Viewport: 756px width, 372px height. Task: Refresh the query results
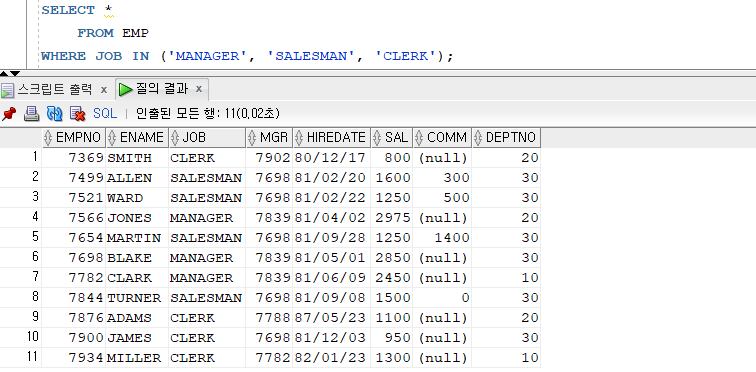click(54, 114)
